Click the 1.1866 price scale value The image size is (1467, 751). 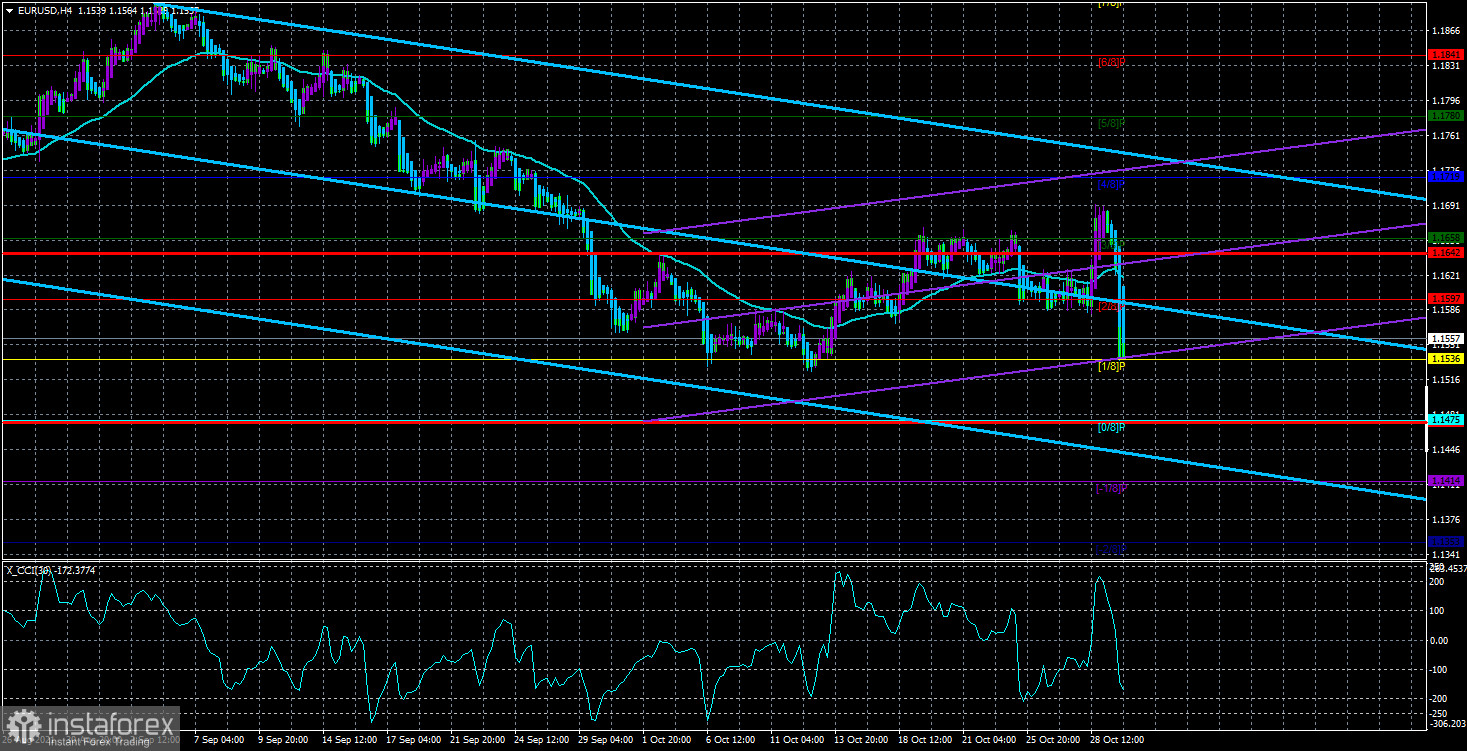click(1444, 30)
